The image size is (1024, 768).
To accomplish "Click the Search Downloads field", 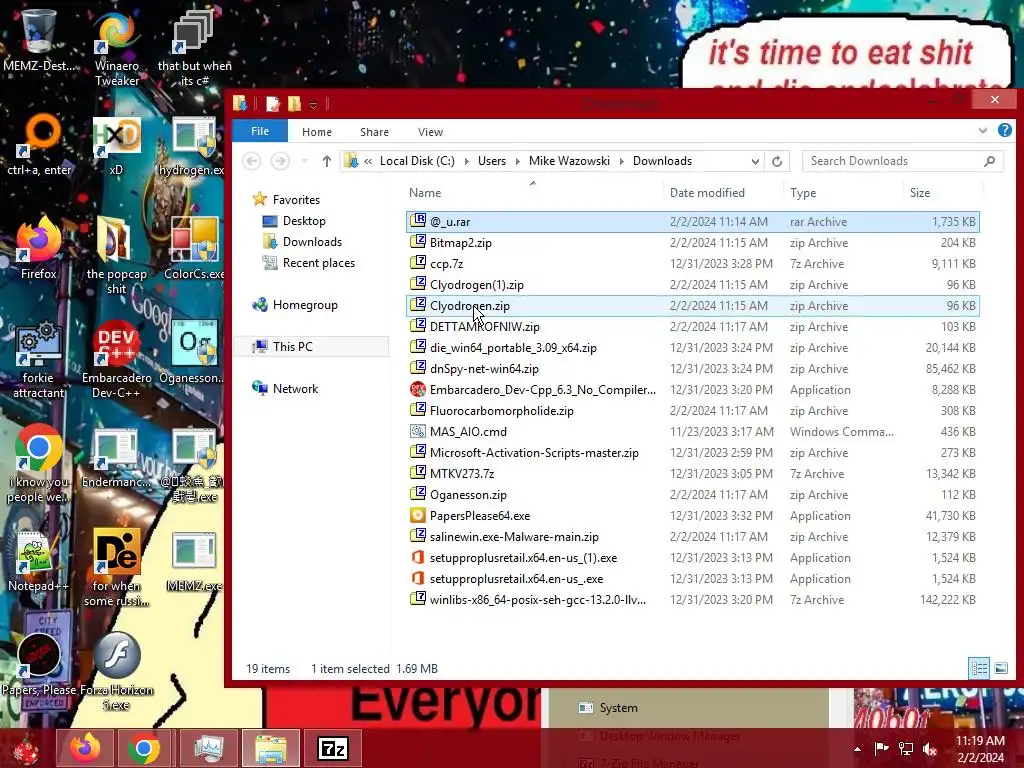I will coord(903,161).
